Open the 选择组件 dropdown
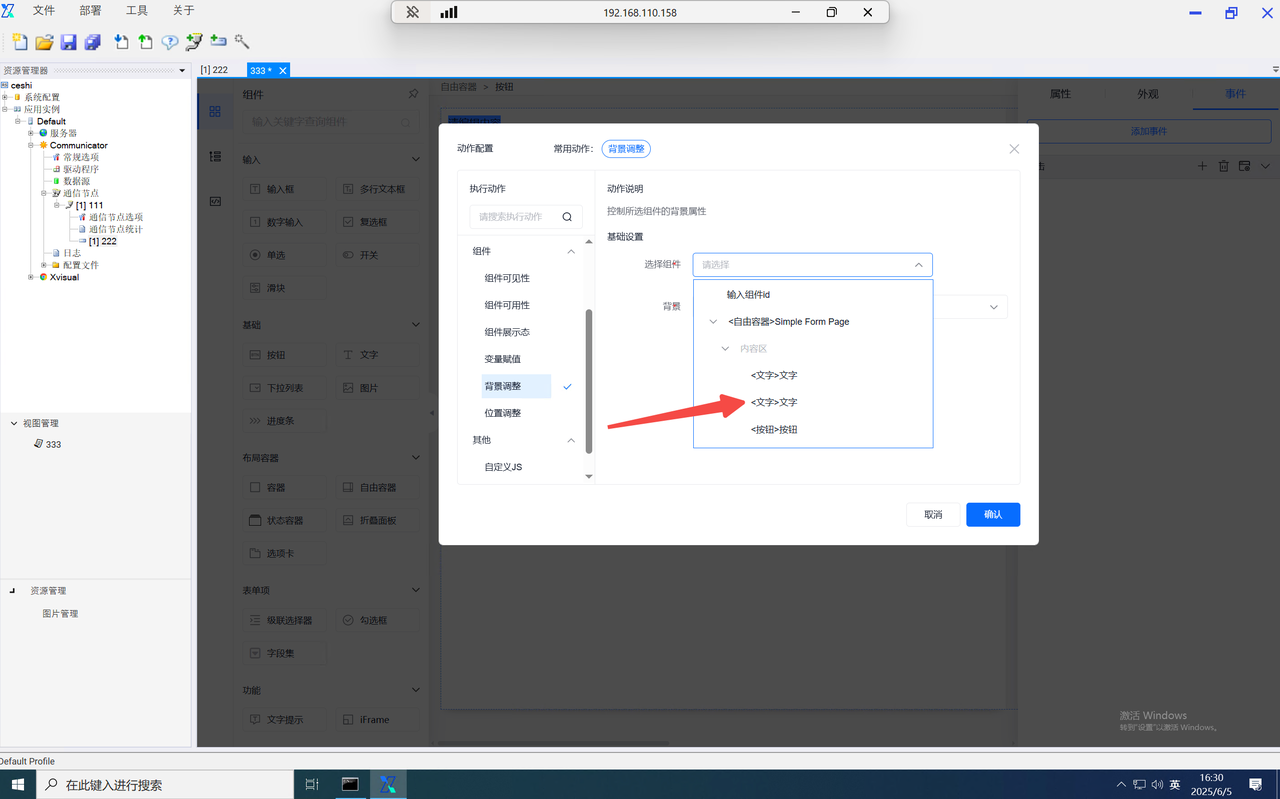Screen dimensions: 1280x799 (x=812, y=265)
